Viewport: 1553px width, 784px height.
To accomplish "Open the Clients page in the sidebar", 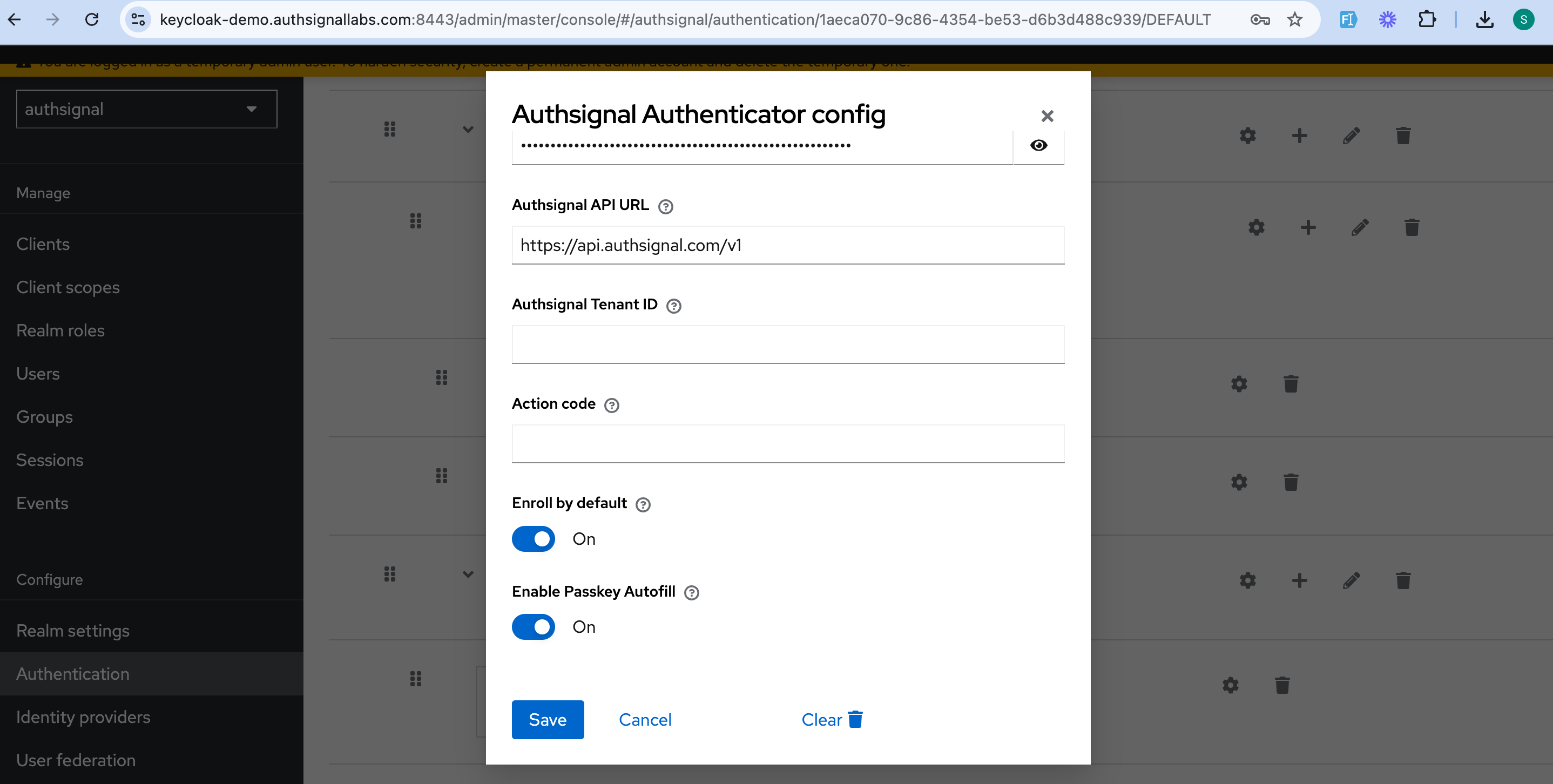I will [x=43, y=244].
